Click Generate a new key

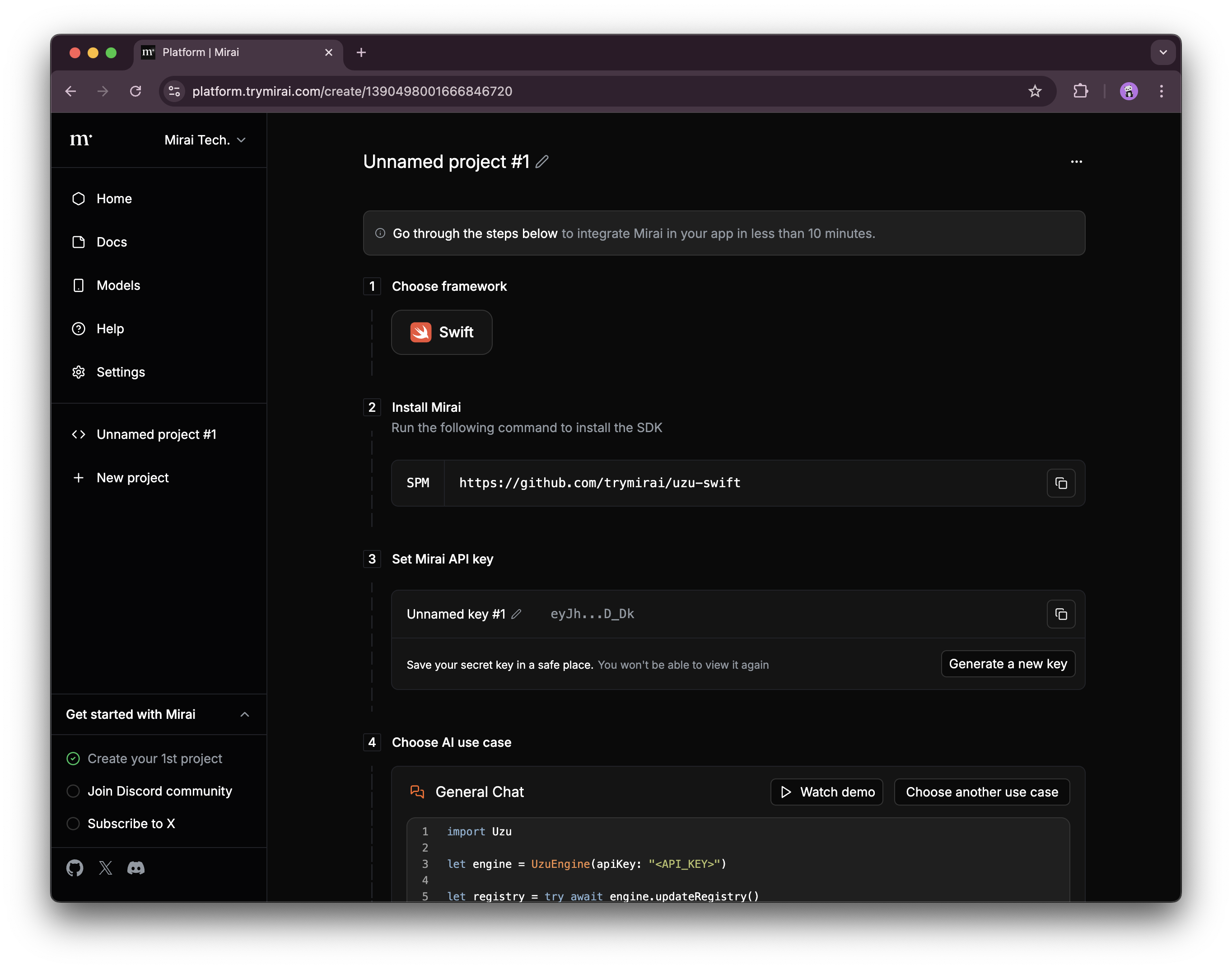point(1008,664)
